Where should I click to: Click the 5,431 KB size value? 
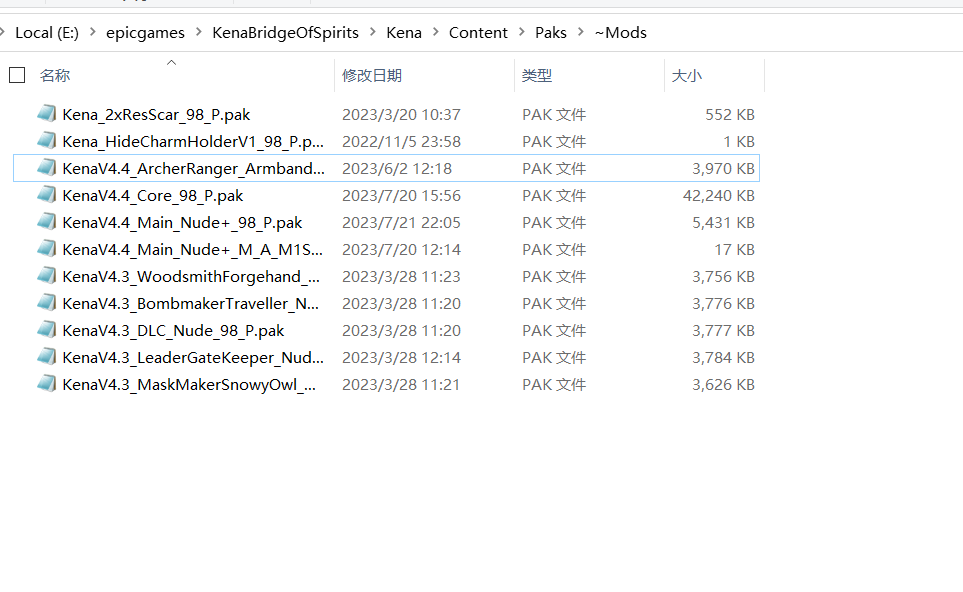coord(723,223)
